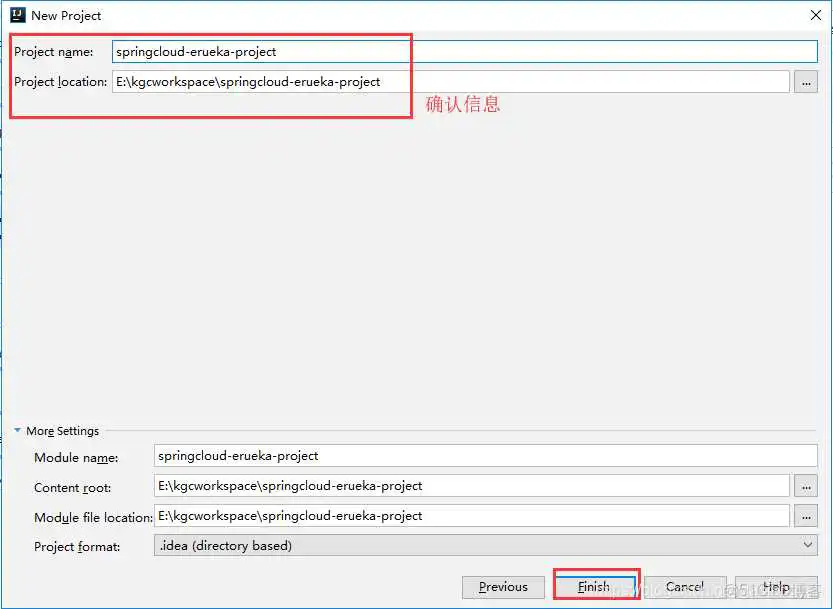Image resolution: width=833 pixels, height=609 pixels.
Task: Cancel the new project wizard
Action: [685, 587]
